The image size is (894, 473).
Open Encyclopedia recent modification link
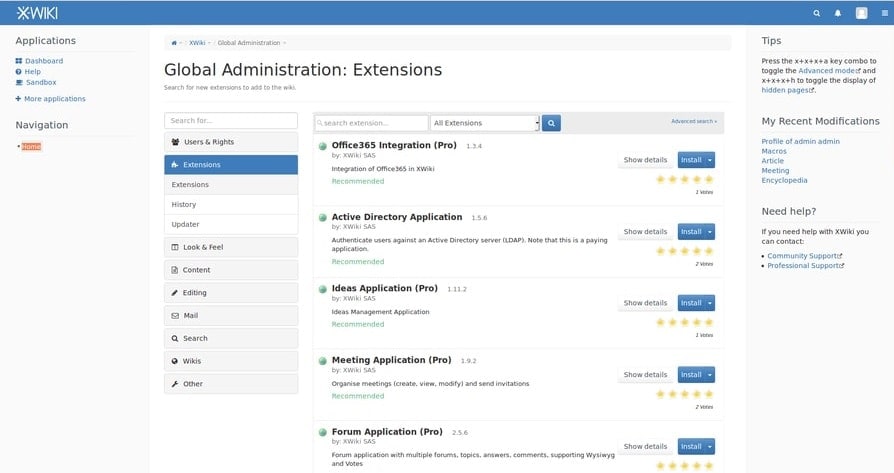pos(785,180)
